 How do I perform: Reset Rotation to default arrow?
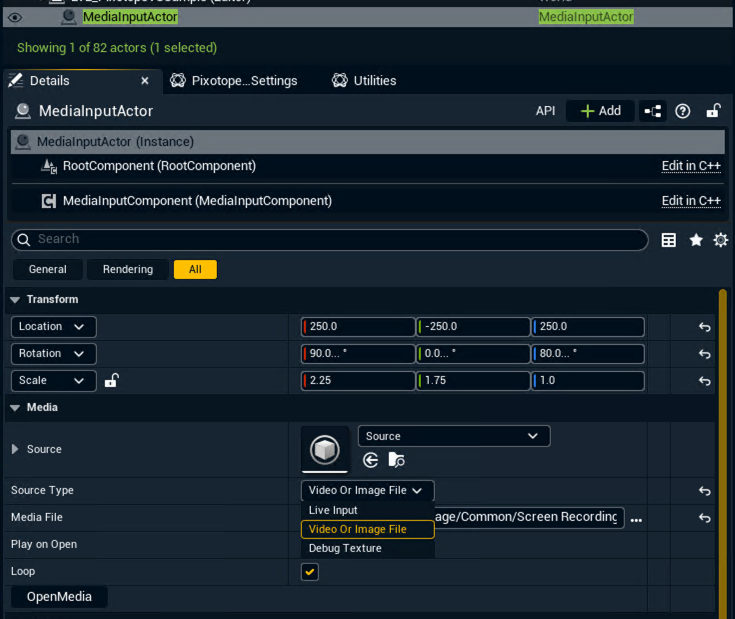tap(705, 354)
